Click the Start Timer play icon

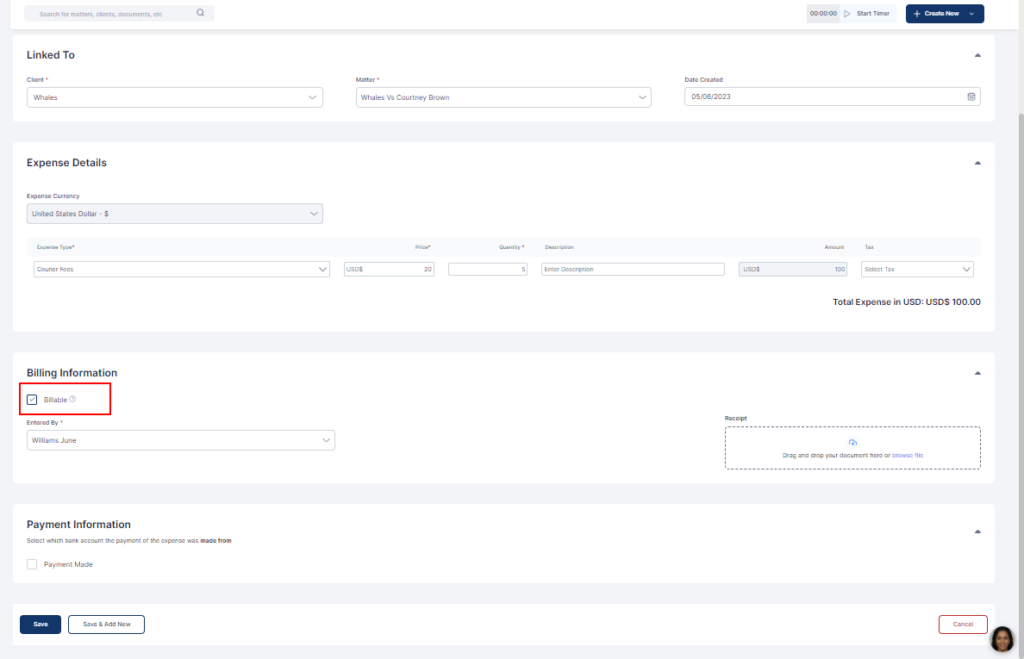point(847,14)
